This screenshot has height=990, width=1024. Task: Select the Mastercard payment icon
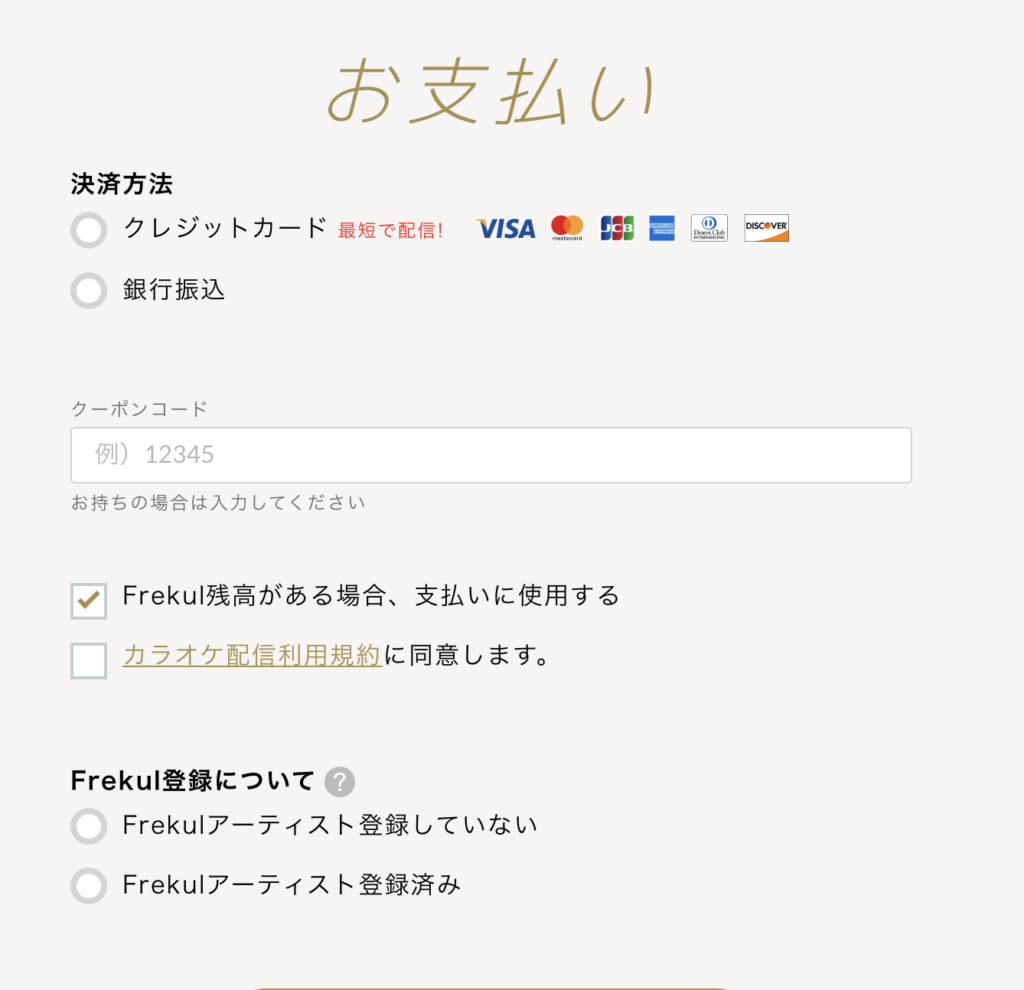pyautogui.click(x=567, y=228)
